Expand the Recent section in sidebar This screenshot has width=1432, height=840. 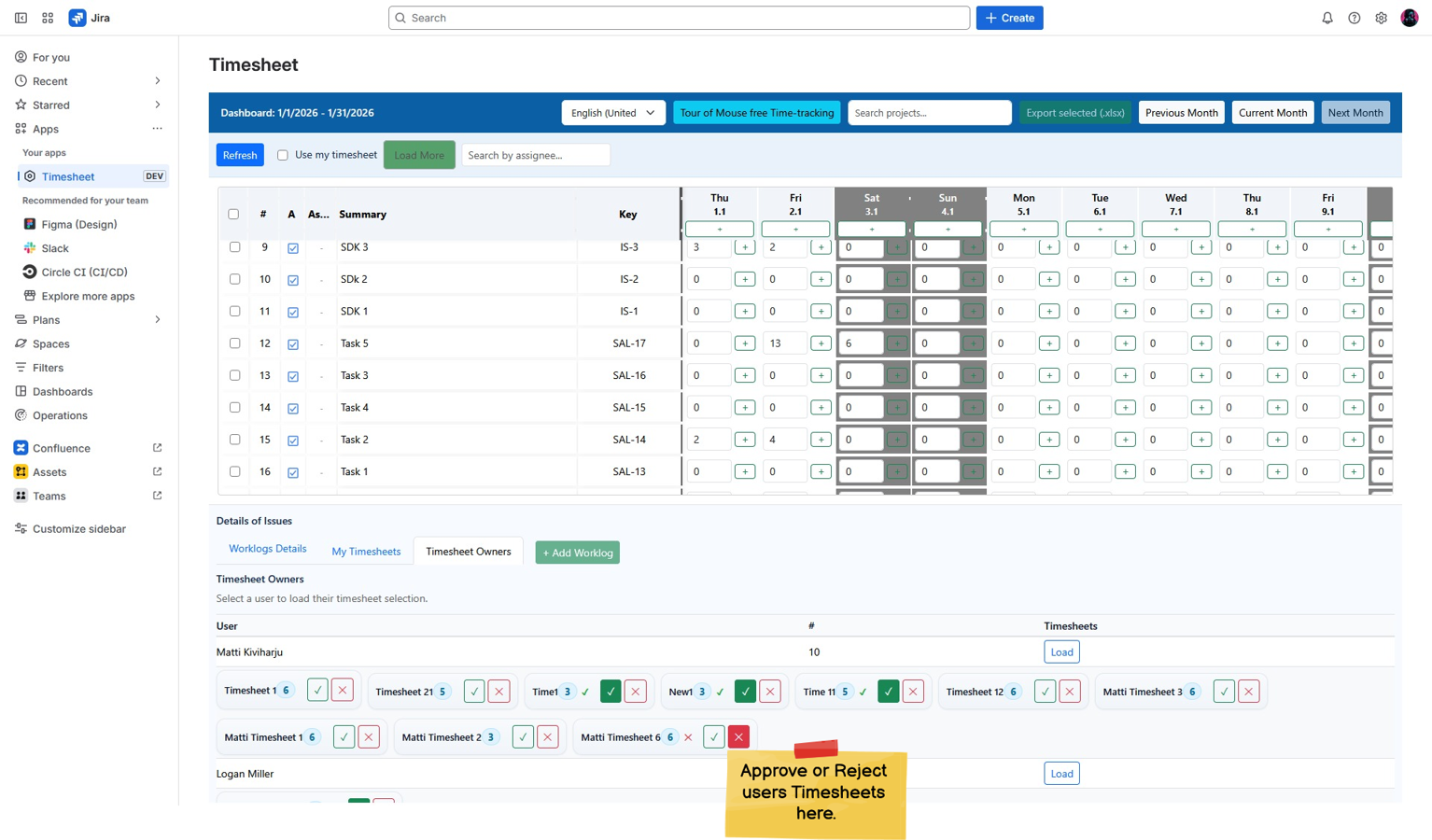coord(157,81)
